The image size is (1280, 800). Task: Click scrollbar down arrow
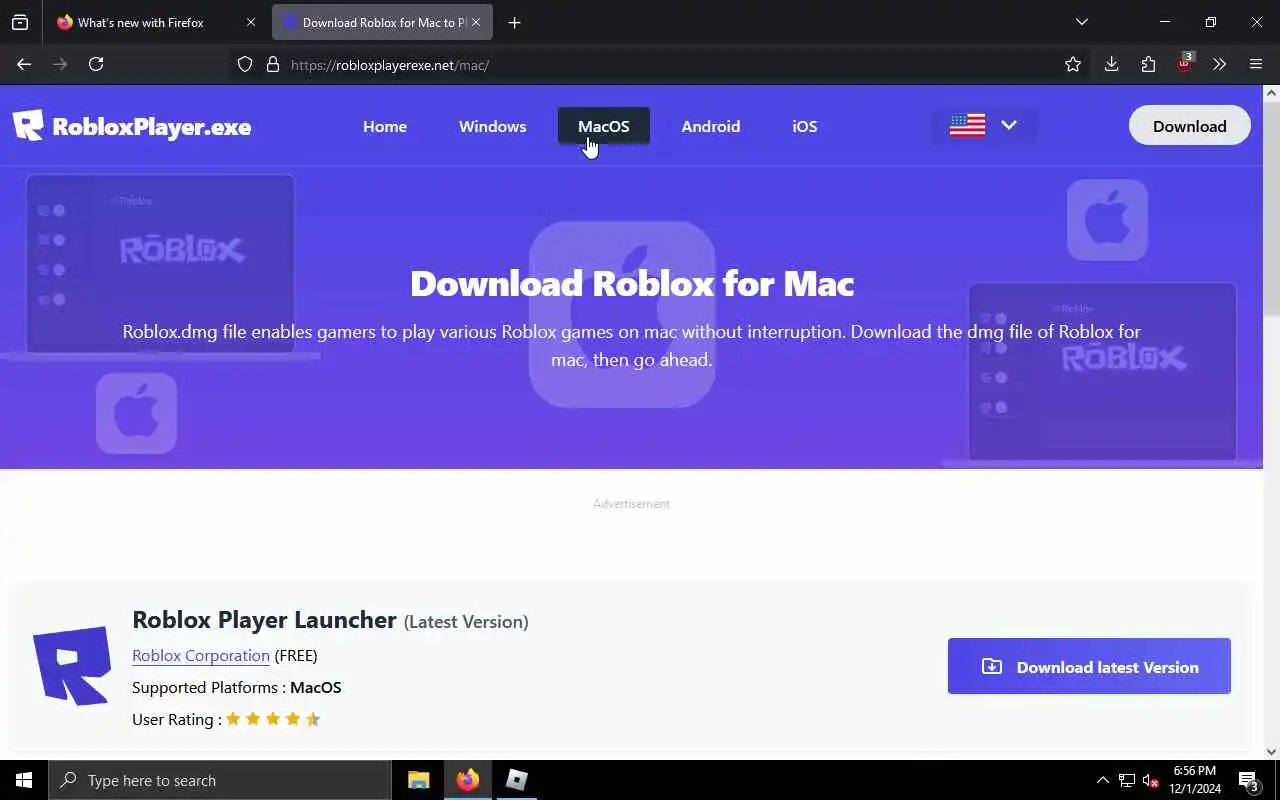click(x=1271, y=752)
